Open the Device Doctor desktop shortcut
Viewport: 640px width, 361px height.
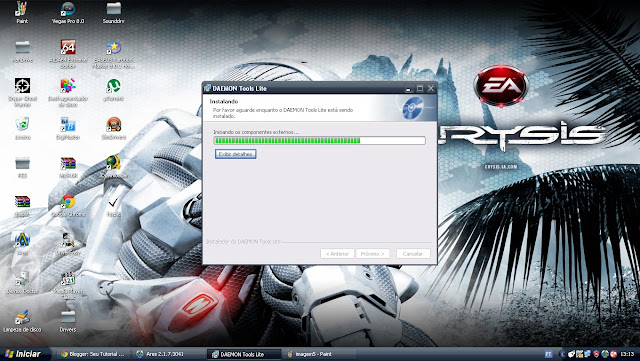click(x=22, y=280)
